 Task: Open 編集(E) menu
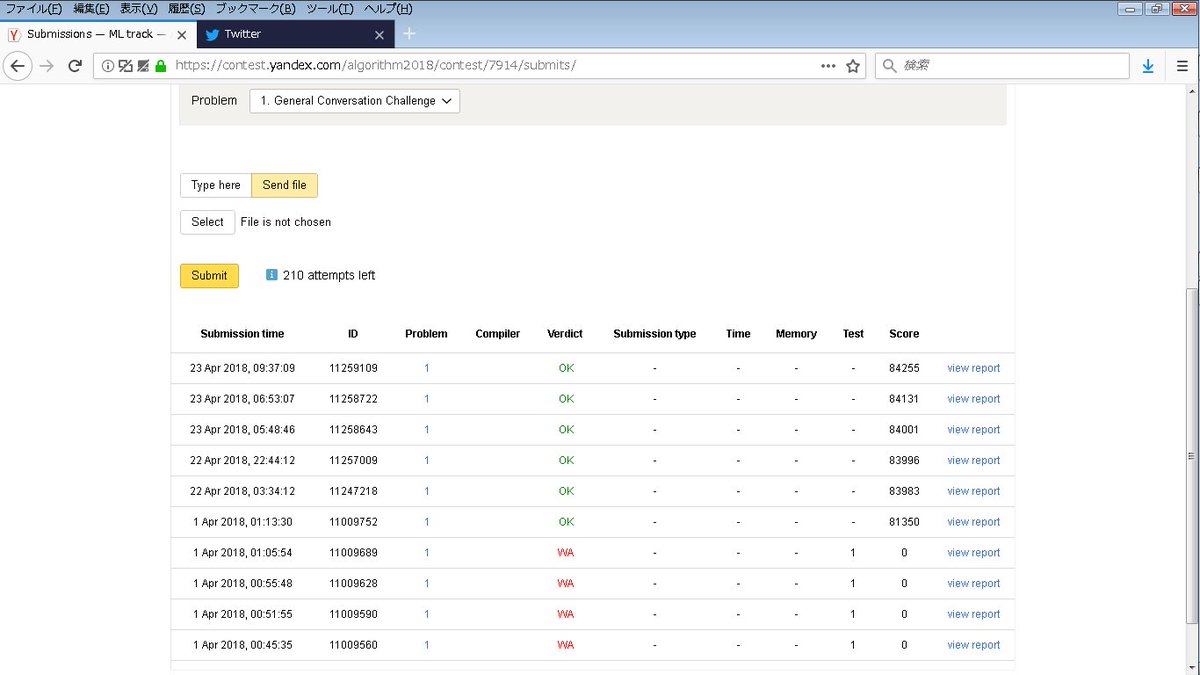point(91,9)
